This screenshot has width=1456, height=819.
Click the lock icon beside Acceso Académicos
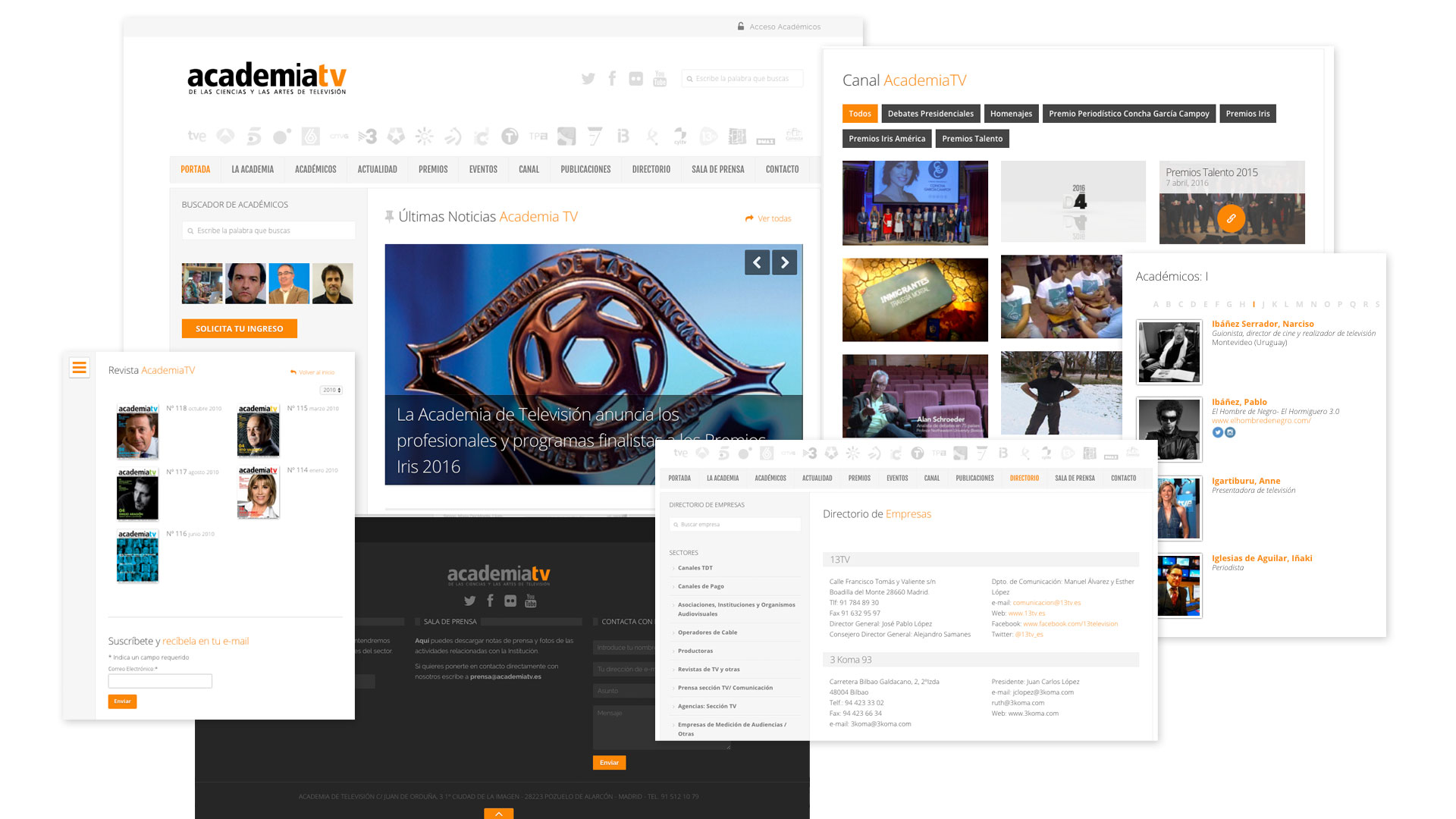pos(741,27)
